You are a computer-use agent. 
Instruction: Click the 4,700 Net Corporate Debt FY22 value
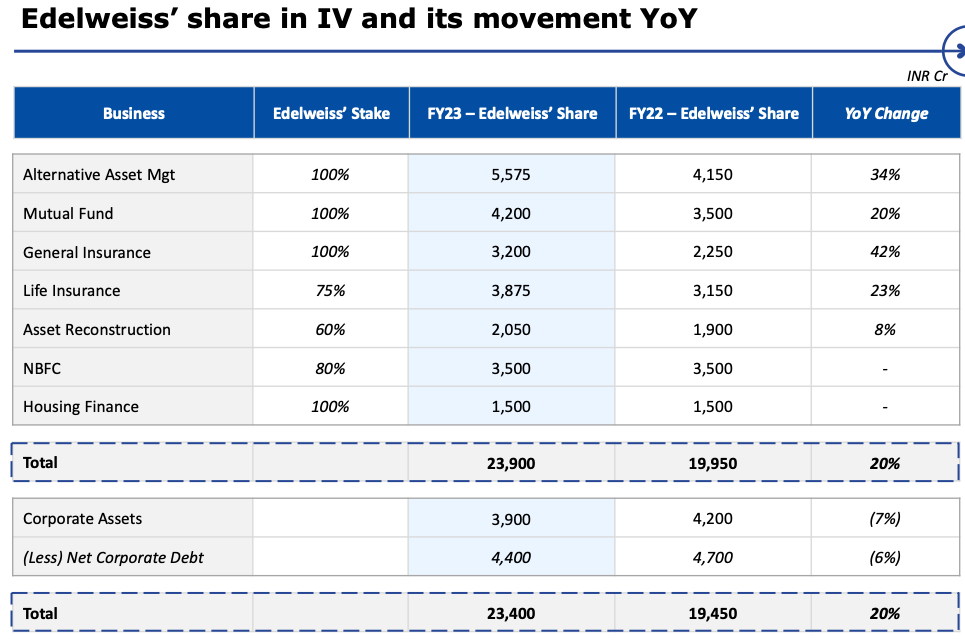[x=713, y=558]
